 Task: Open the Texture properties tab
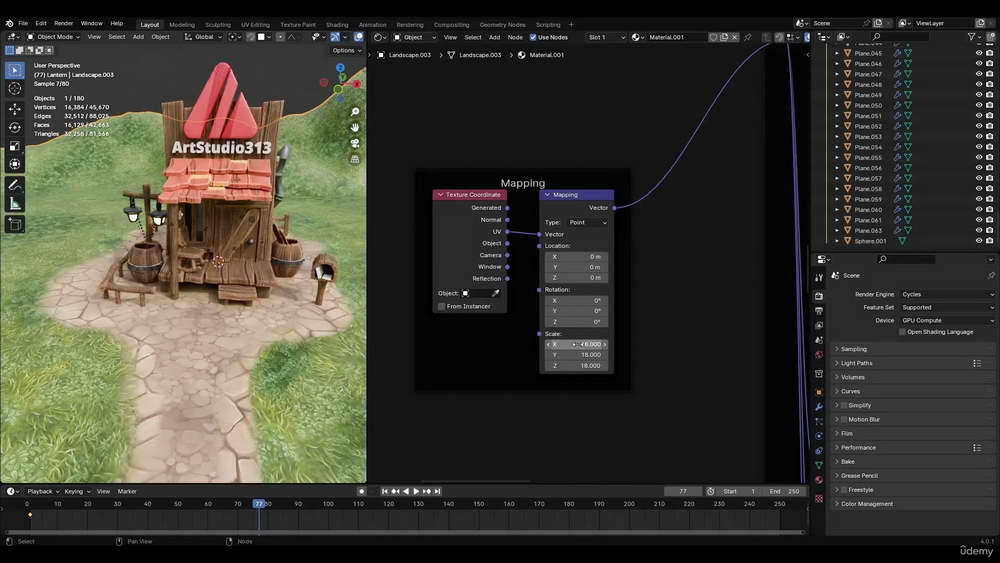(819, 499)
